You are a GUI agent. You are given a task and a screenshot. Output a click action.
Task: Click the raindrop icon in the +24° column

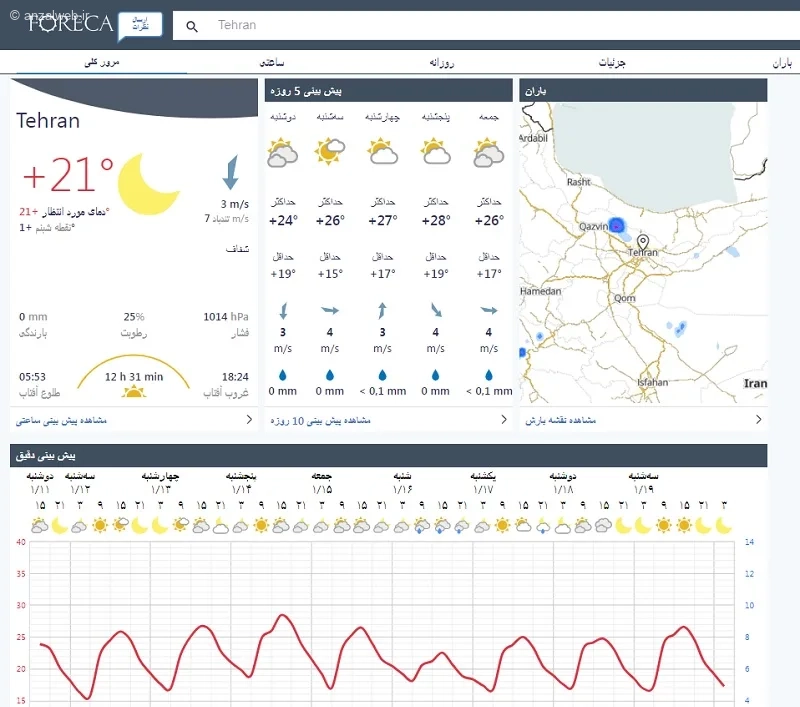[x=283, y=375]
